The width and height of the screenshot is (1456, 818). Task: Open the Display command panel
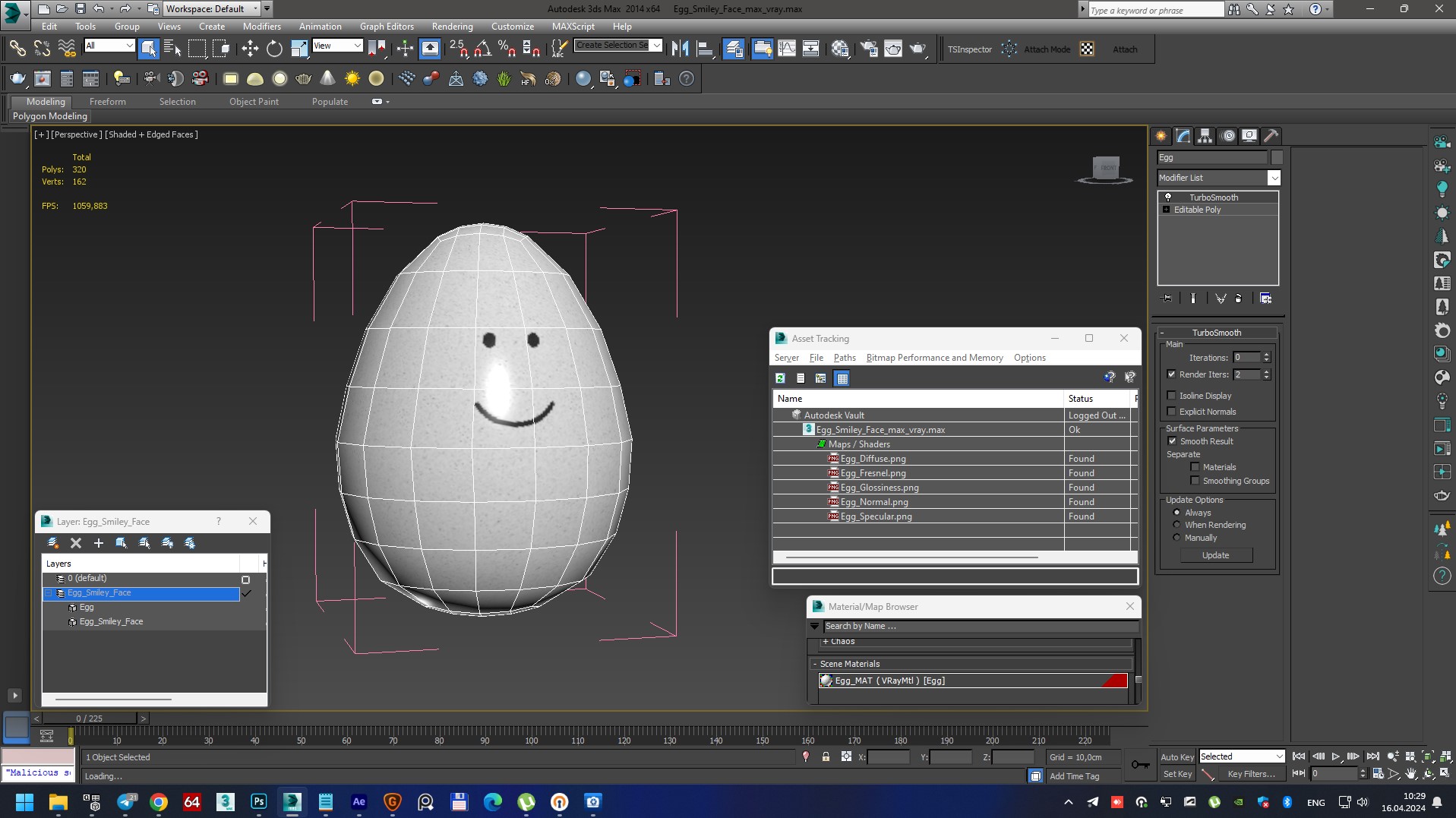point(1249,136)
